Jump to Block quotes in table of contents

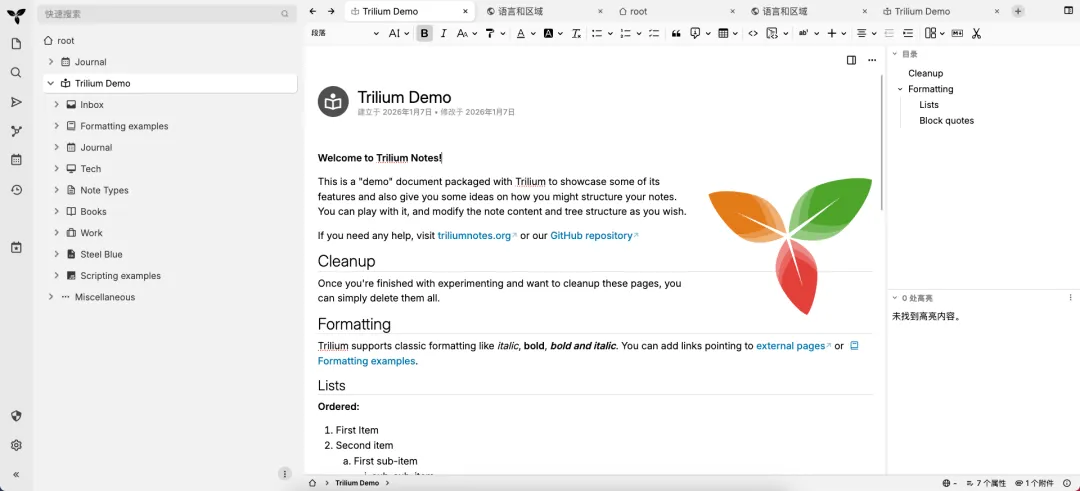coord(946,121)
